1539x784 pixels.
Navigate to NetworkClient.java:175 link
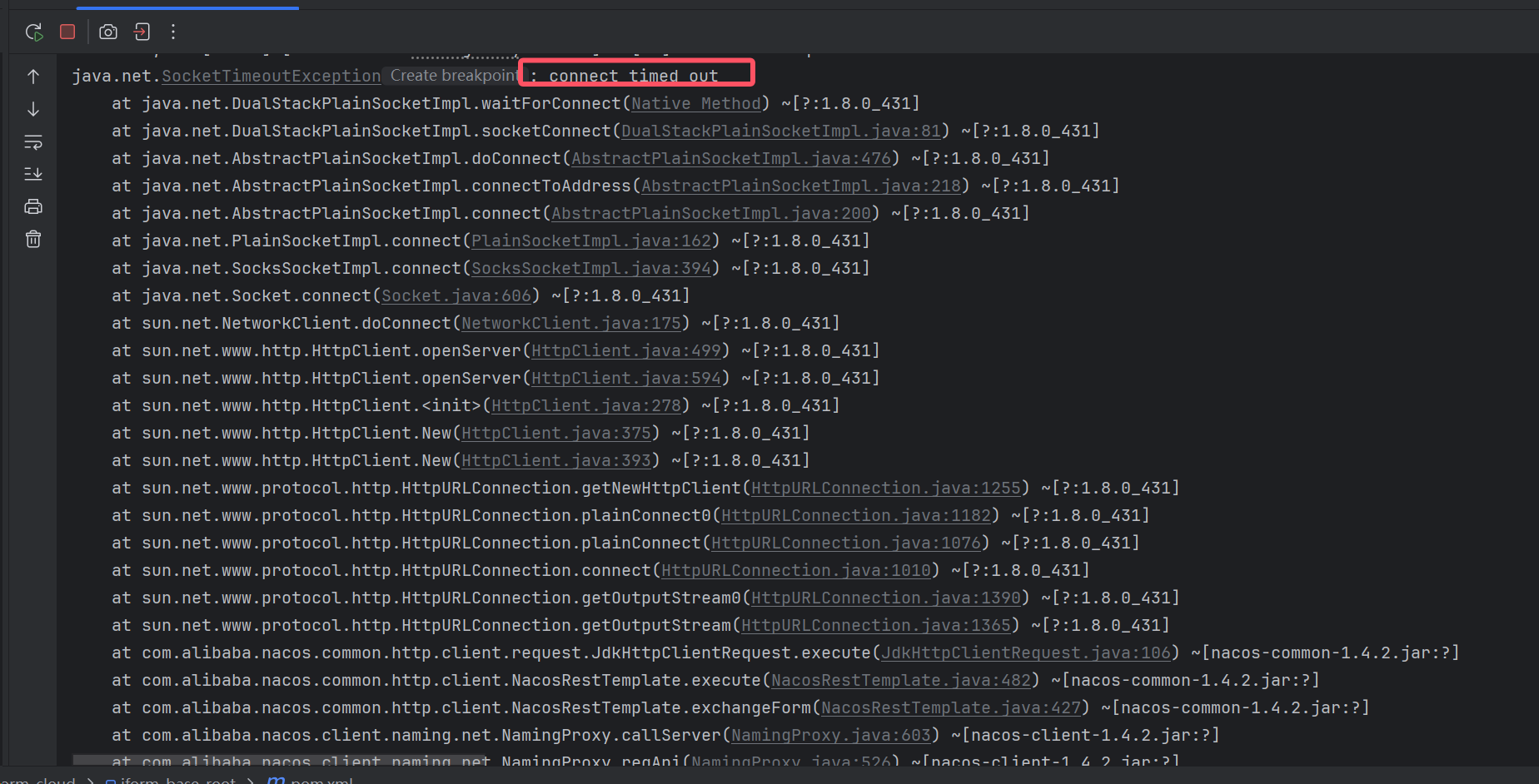point(571,323)
